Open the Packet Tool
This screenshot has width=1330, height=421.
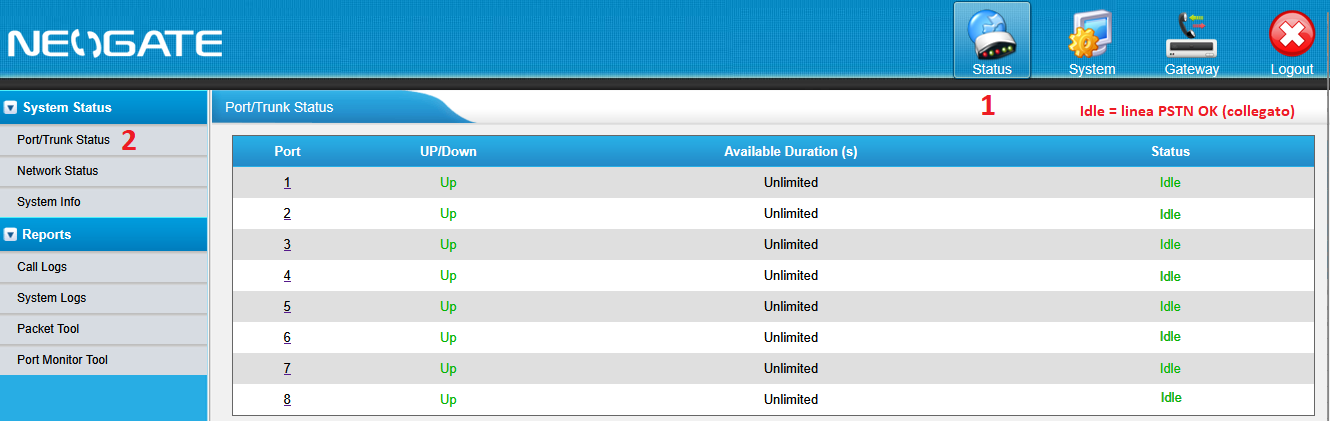48,329
